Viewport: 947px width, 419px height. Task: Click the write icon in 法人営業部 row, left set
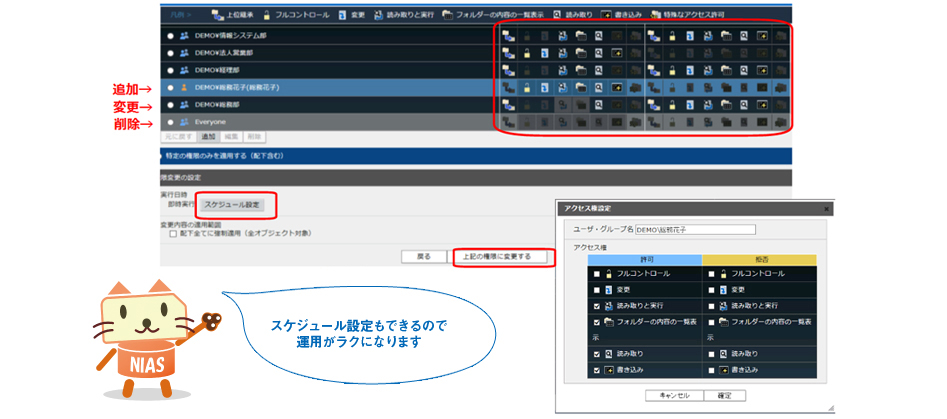616,53
